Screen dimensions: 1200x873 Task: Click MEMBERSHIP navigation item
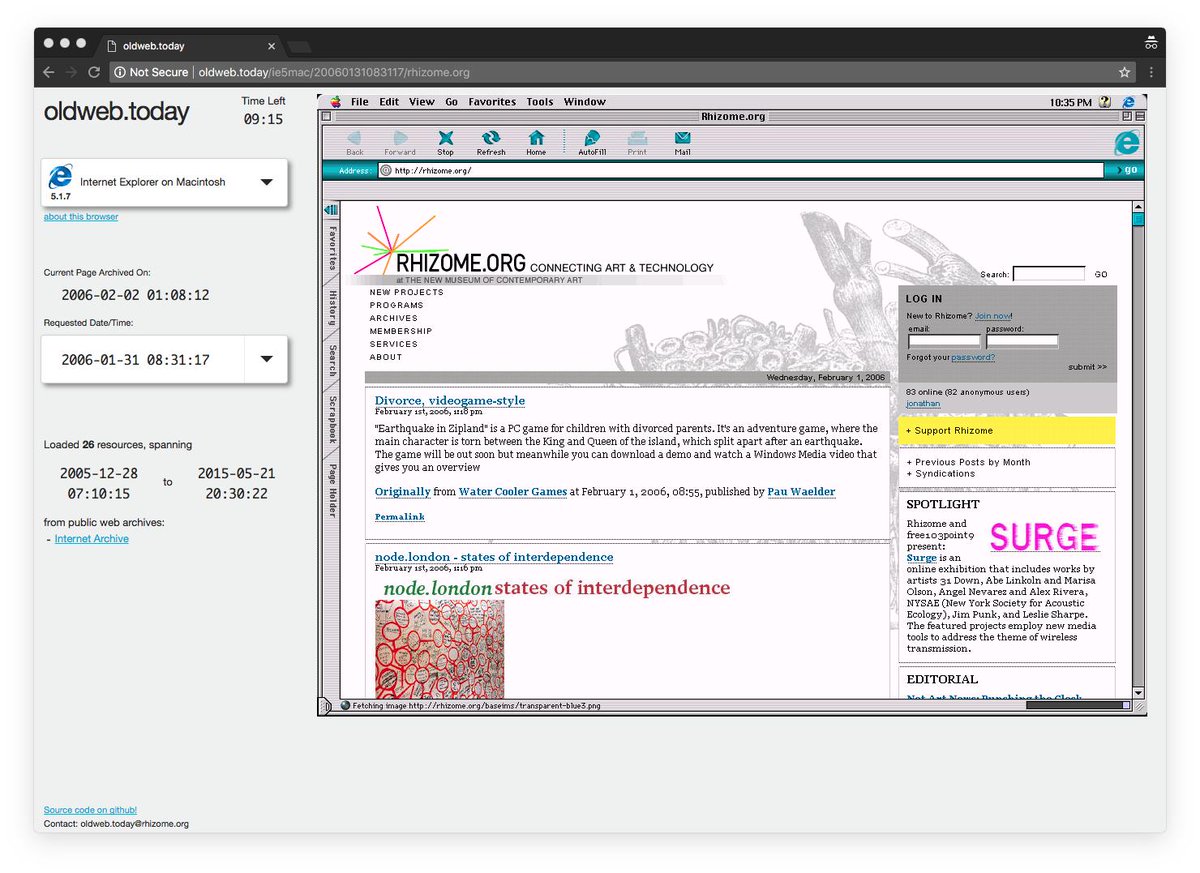click(x=401, y=331)
